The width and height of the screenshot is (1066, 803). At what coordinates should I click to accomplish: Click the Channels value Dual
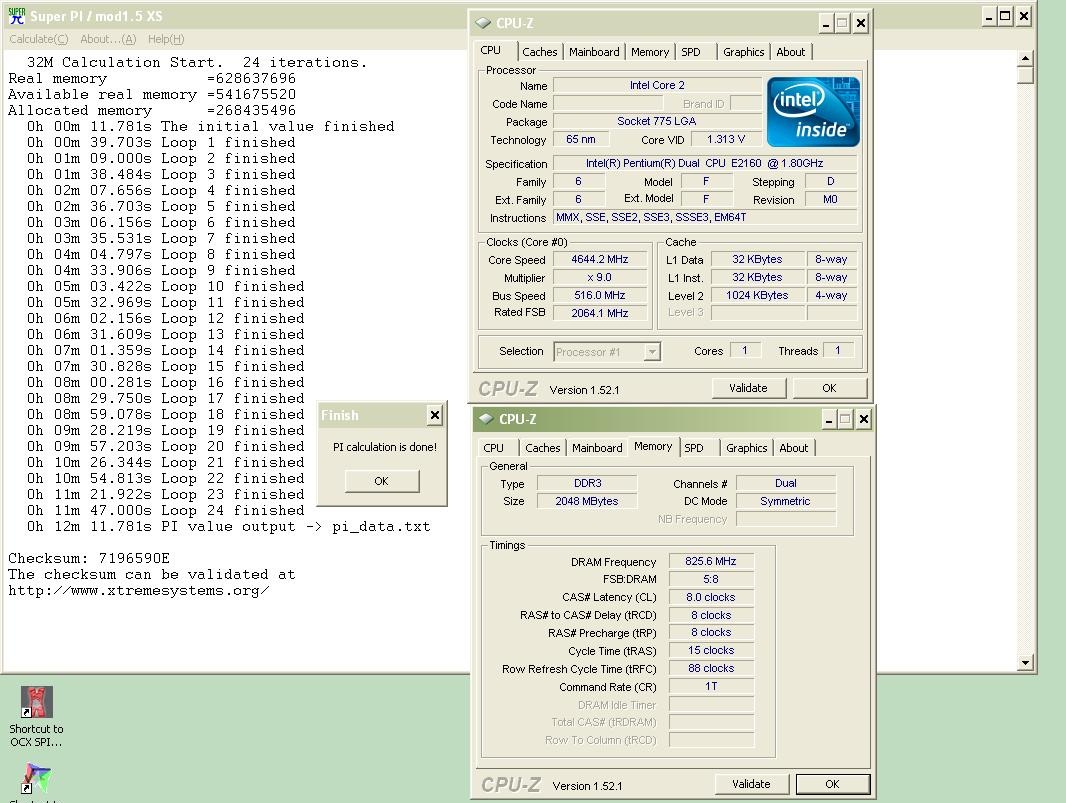pyautogui.click(x=786, y=483)
